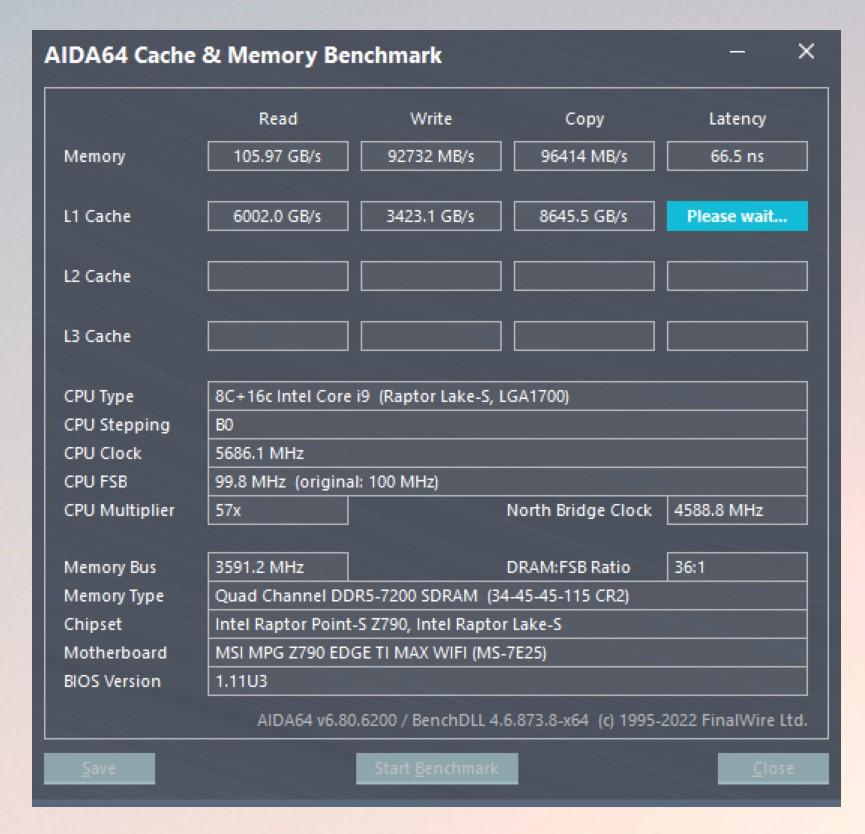Image resolution: width=865 pixels, height=834 pixels.
Task: Select L1 Cache Copy value 8645.5 GB/s
Action: tap(584, 216)
